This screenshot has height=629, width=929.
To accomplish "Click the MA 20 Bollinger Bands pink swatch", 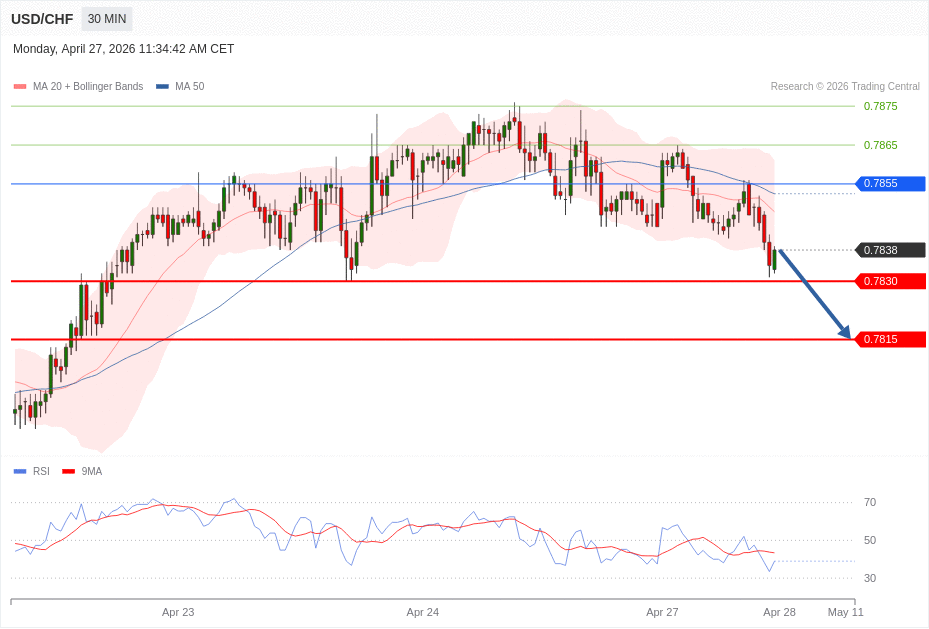I will pos(19,87).
